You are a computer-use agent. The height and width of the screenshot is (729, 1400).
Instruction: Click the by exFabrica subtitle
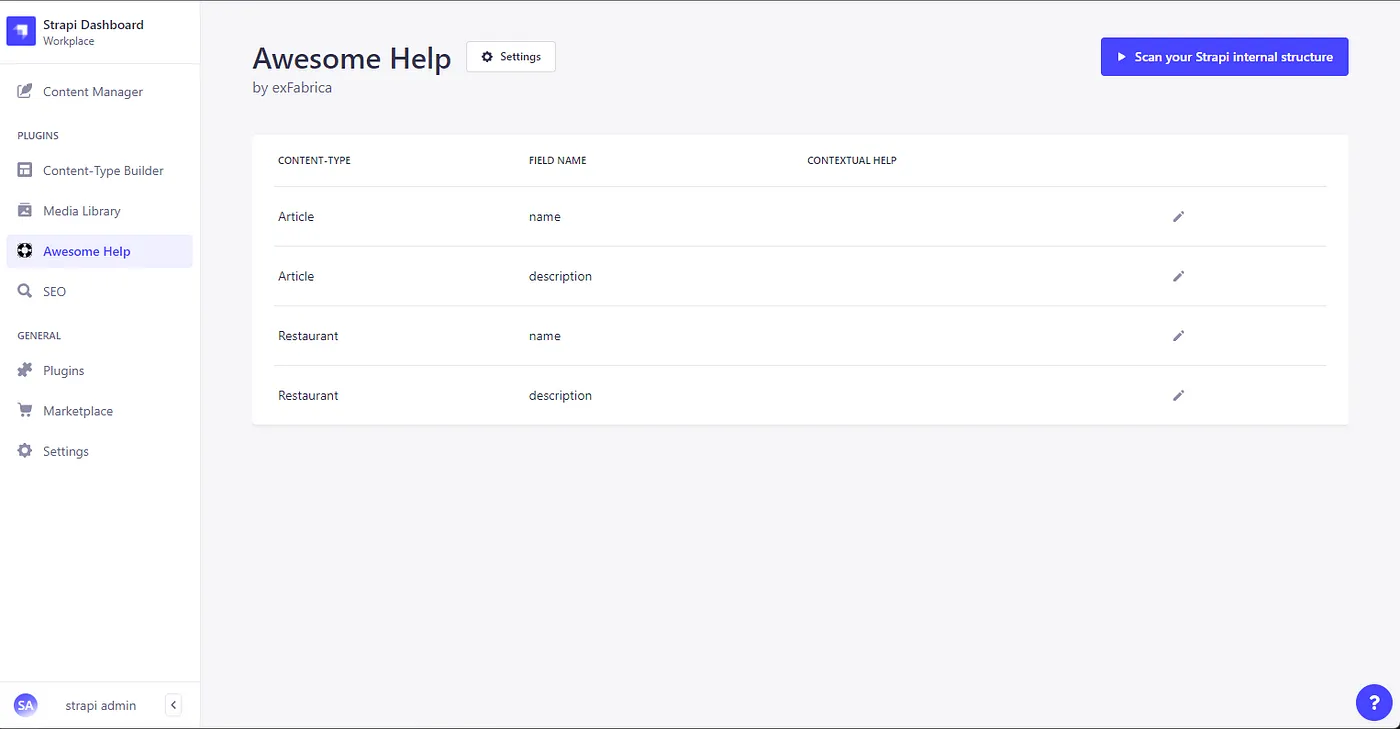pos(292,88)
